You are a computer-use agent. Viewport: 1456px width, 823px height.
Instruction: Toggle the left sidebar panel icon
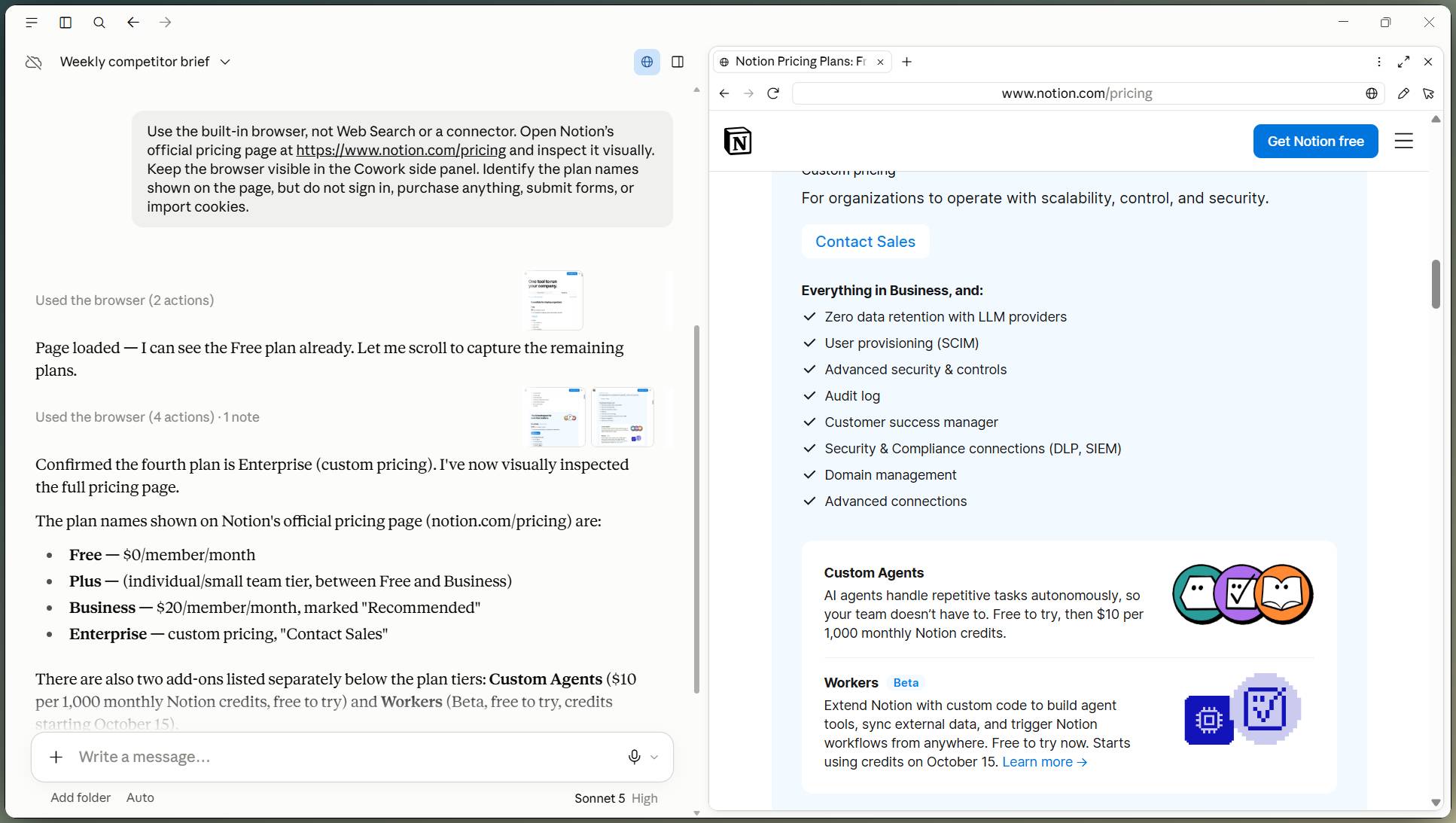point(65,23)
